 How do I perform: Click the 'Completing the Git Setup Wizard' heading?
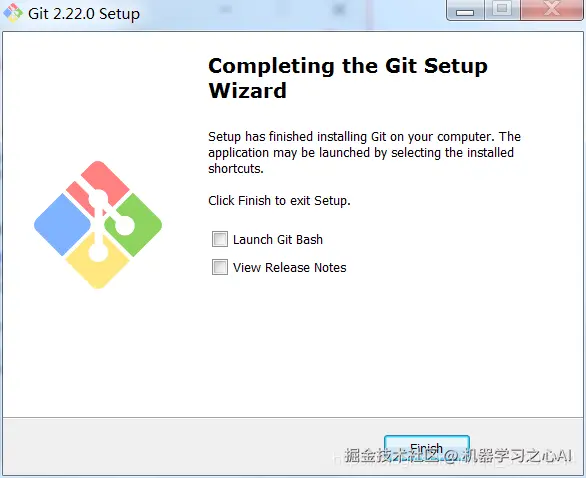pos(348,78)
